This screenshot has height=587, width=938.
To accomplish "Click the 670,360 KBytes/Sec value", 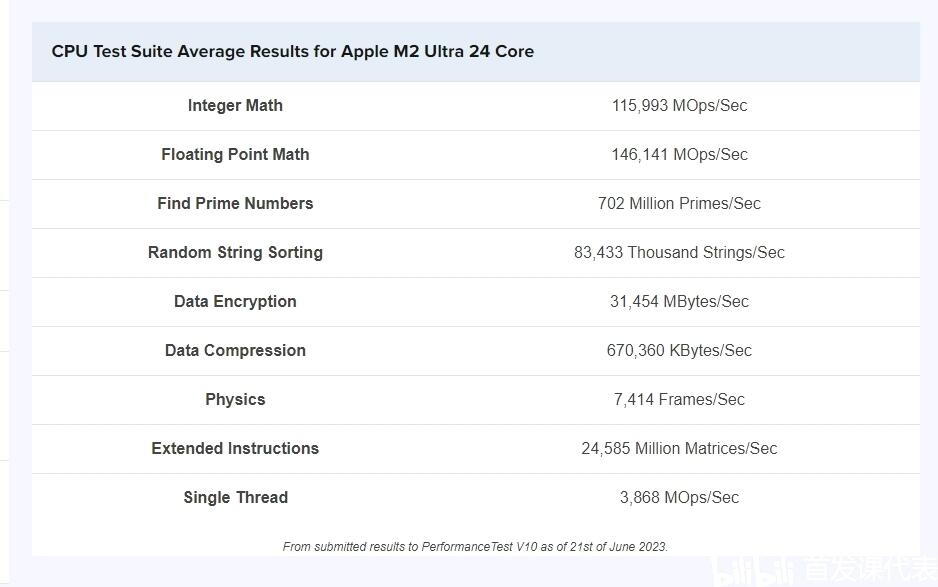I will tap(679, 350).
